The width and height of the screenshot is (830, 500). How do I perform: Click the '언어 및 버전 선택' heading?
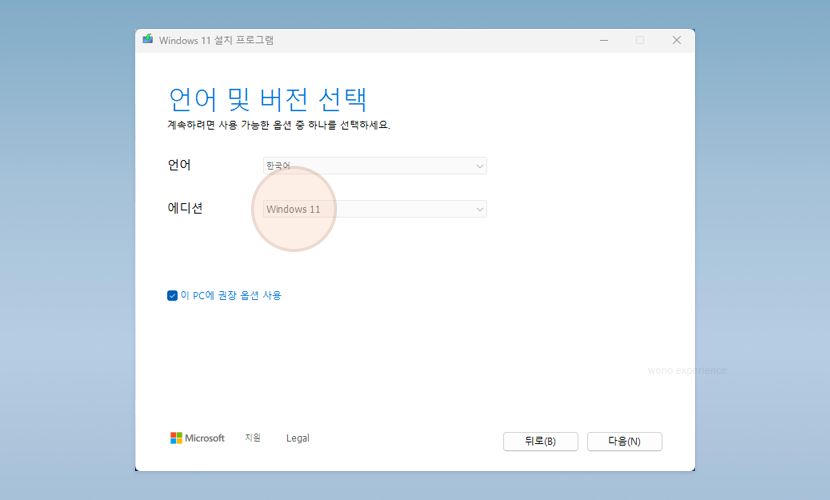pos(267,99)
